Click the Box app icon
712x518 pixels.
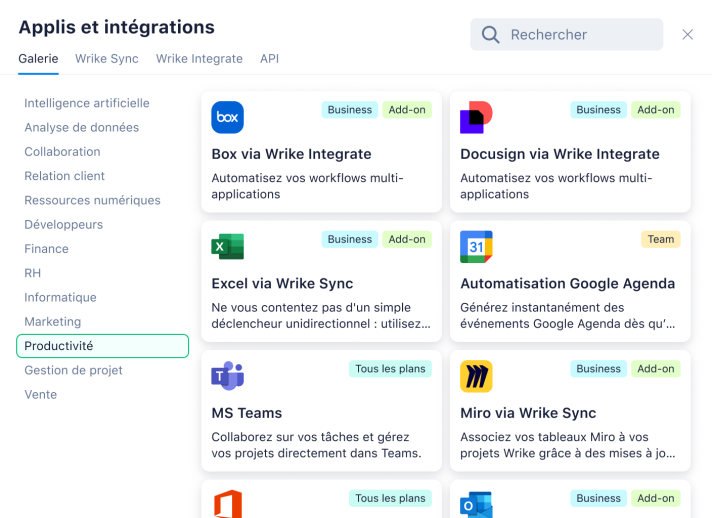tap(227, 117)
